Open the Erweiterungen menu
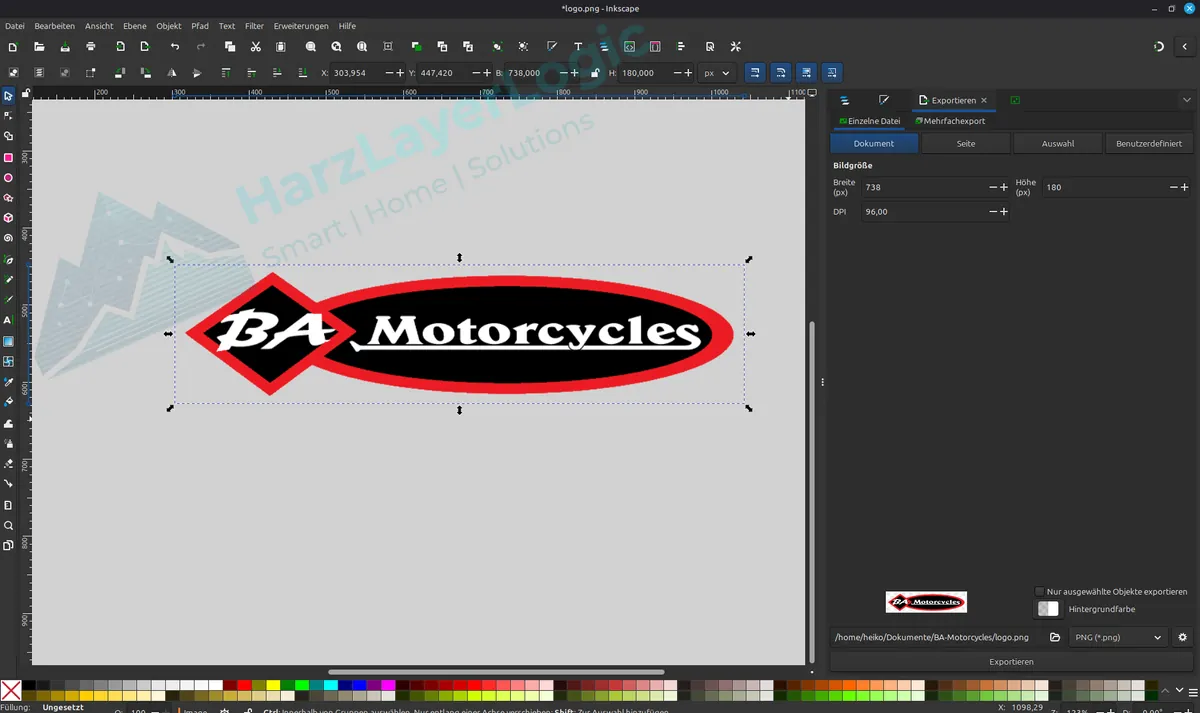1200x713 pixels. 301,26
